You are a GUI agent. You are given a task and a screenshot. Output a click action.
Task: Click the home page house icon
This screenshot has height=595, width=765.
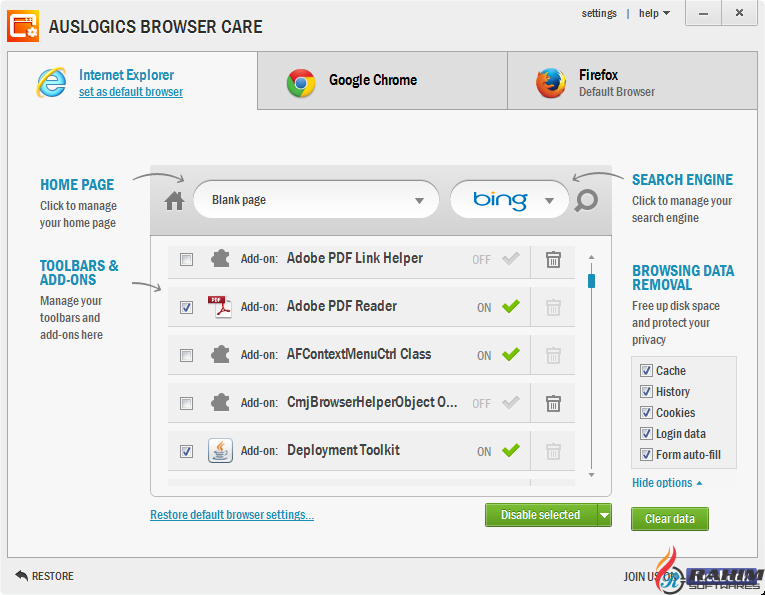click(x=174, y=200)
